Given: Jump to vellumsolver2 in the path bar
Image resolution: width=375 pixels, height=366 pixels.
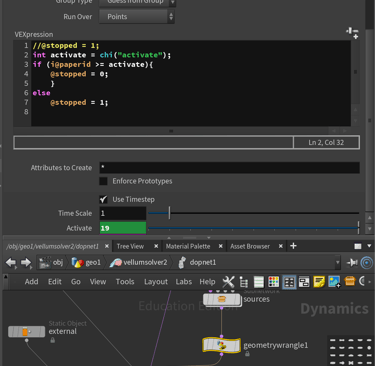Looking at the screenshot, I should (138, 263).
